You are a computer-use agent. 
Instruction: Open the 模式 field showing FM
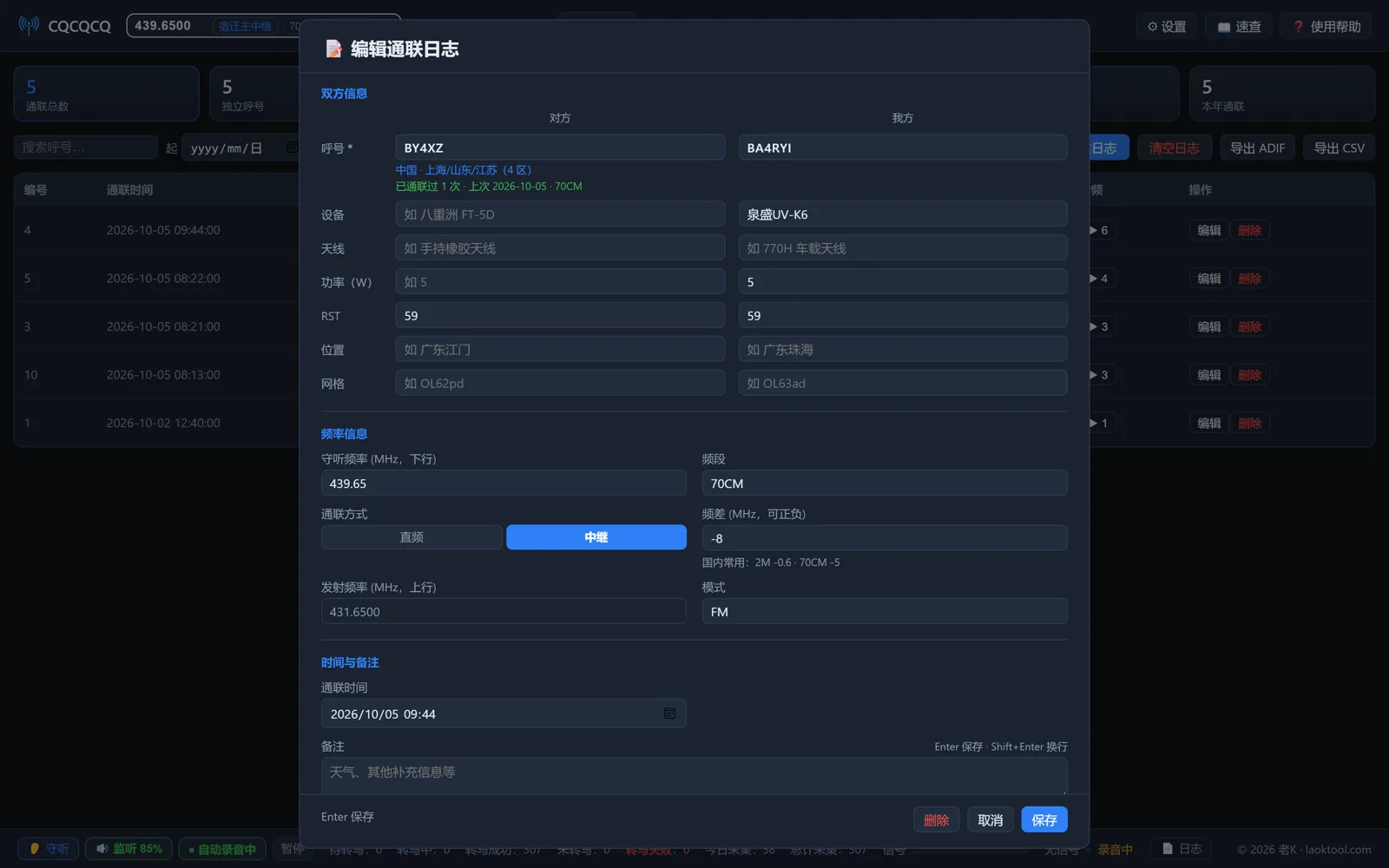[x=885, y=612]
